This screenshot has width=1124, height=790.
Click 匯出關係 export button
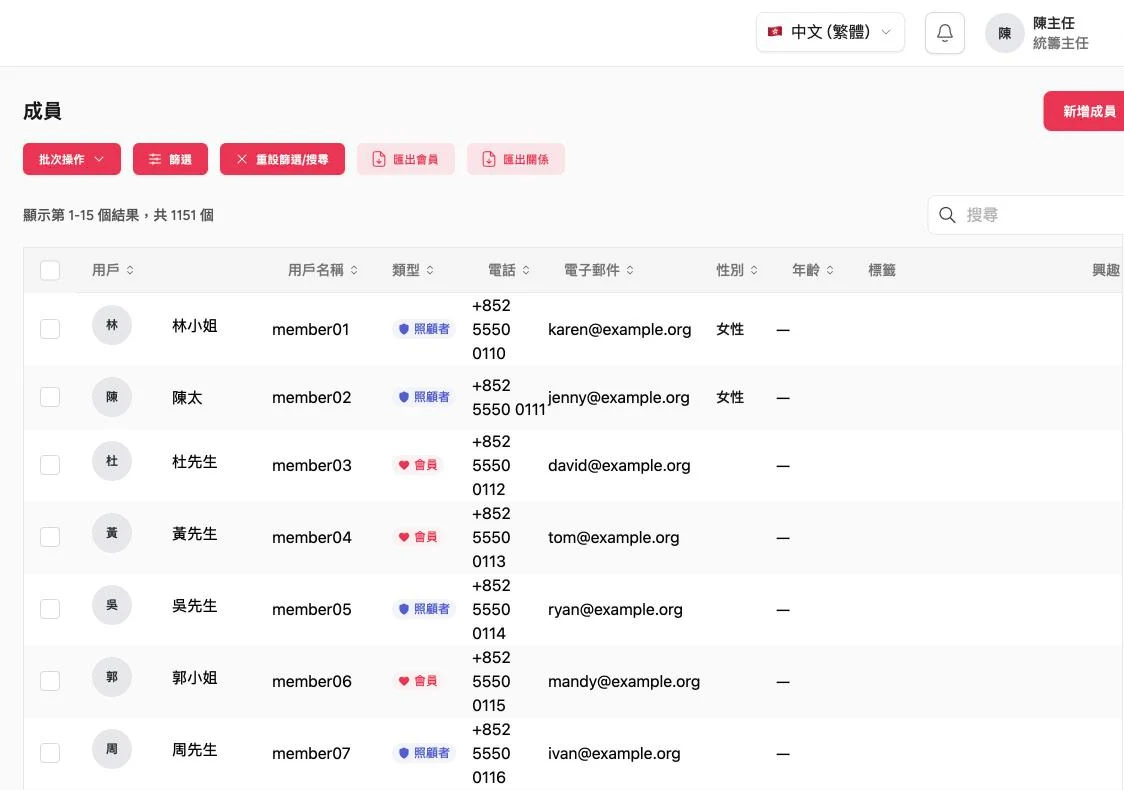click(x=515, y=159)
